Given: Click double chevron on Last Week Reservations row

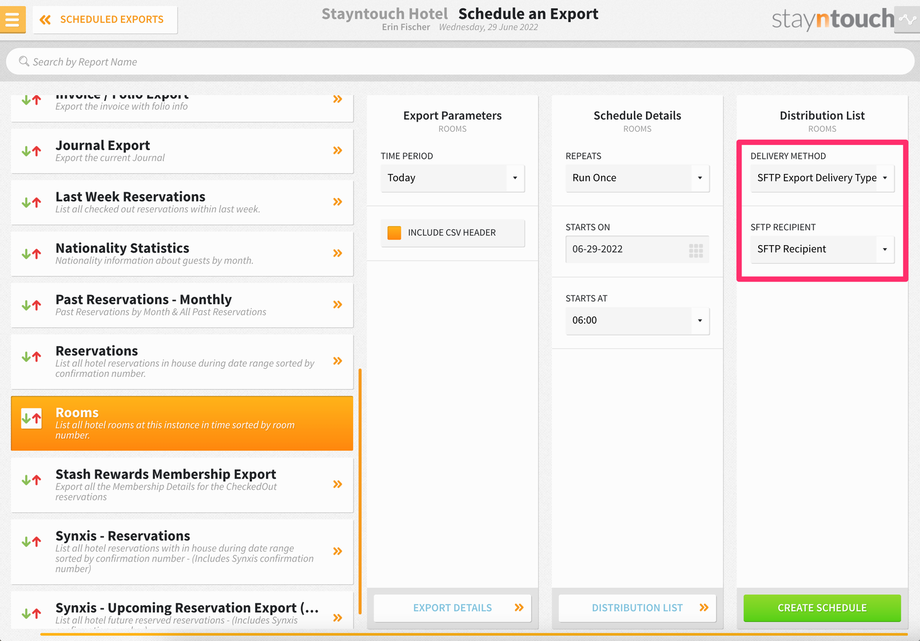Looking at the screenshot, I should coord(337,202).
